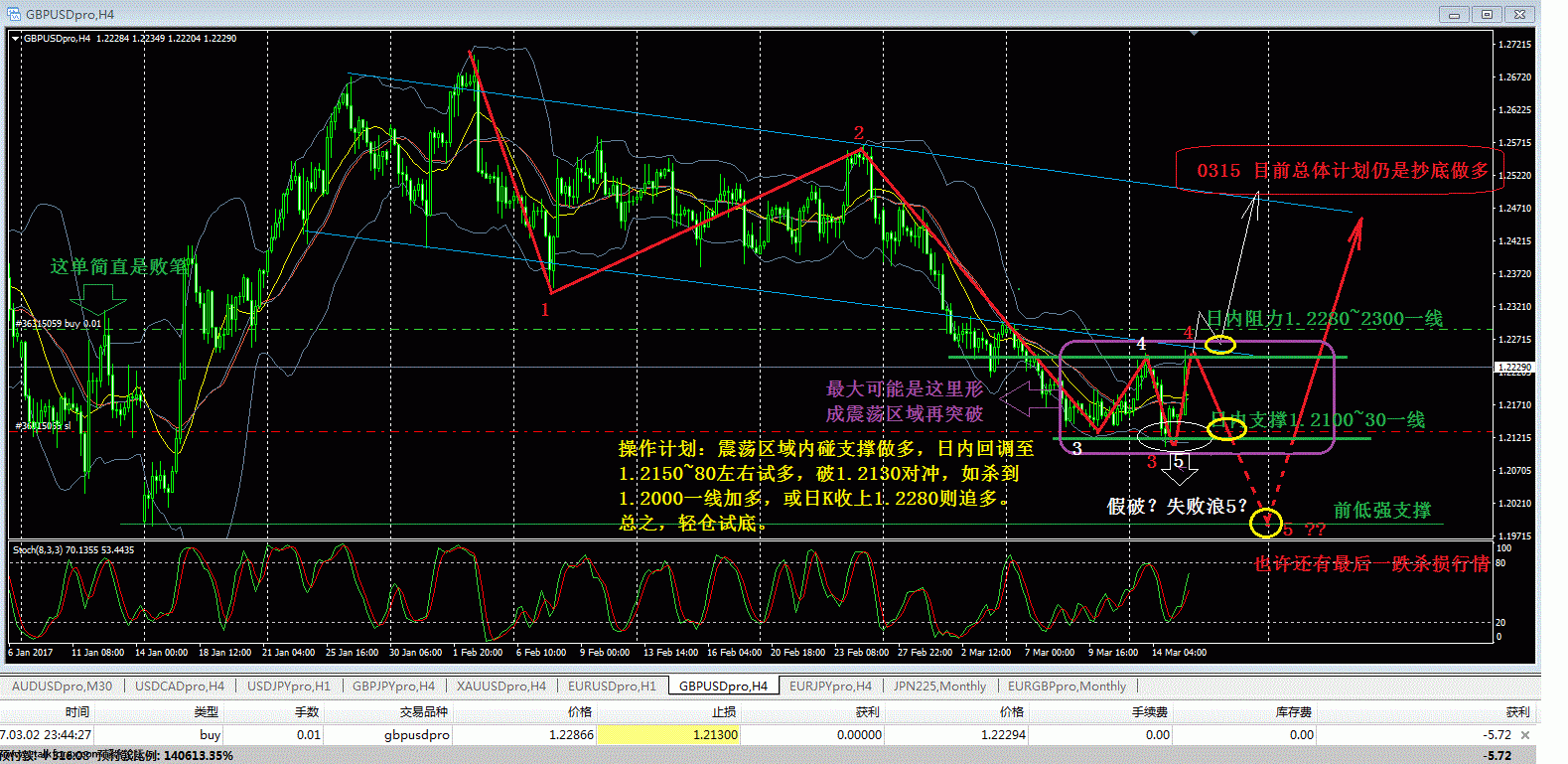Click the active GBPUSDpro,H4 chart tab
Viewport: 1568px width, 764px height.
pos(723,687)
